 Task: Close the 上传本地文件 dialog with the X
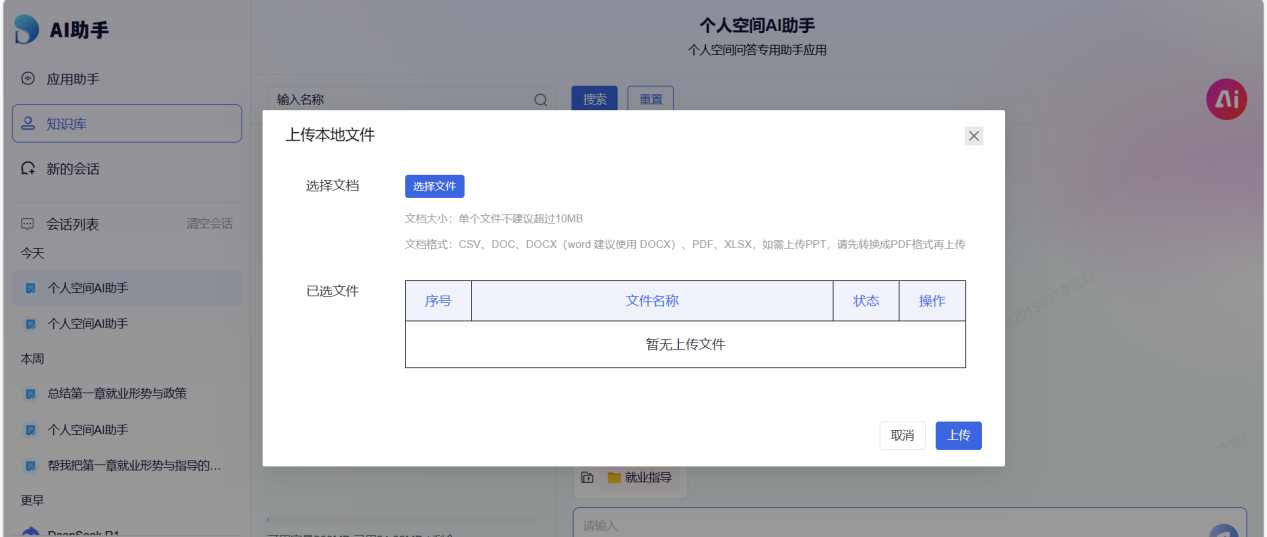974,136
